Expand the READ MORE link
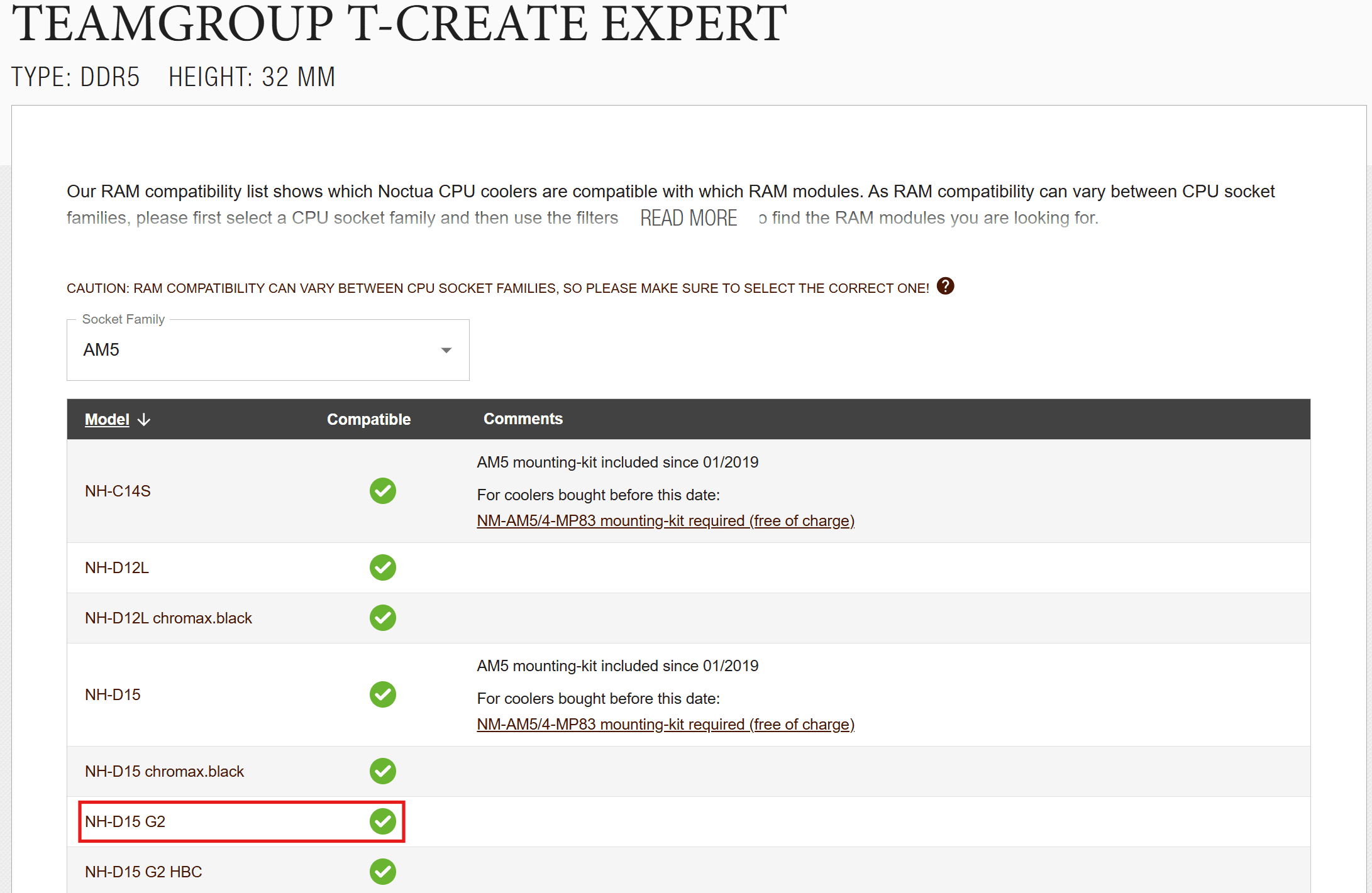Viewport: 1372px width, 893px height. pyautogui.click(x=689, y=218)
